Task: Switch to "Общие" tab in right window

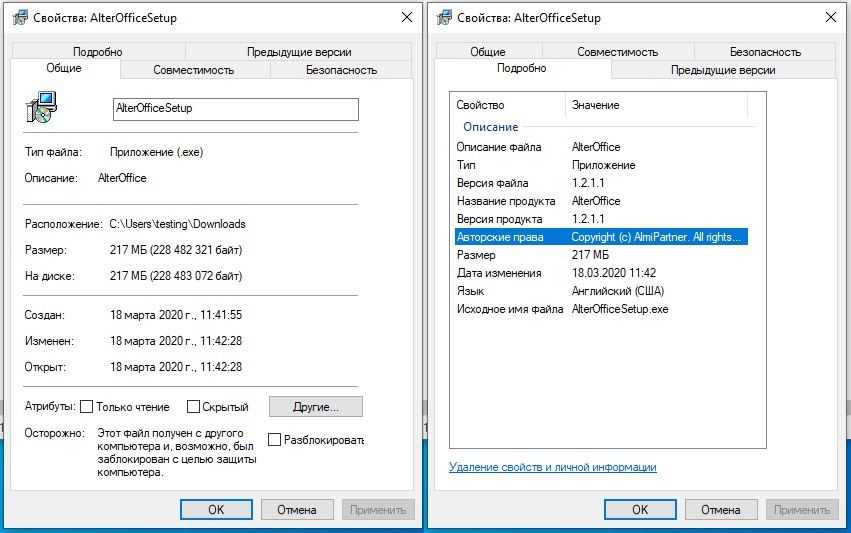Action: click(487, 52)
